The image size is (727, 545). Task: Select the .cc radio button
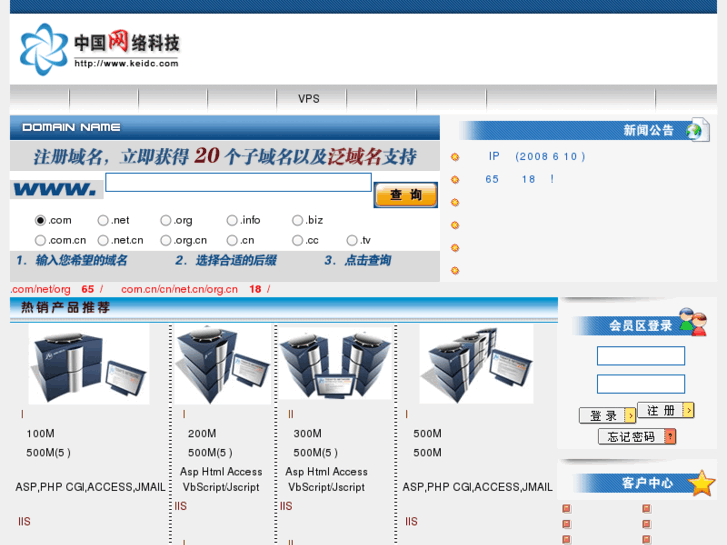pyautogui.click(x=297, y=240)
